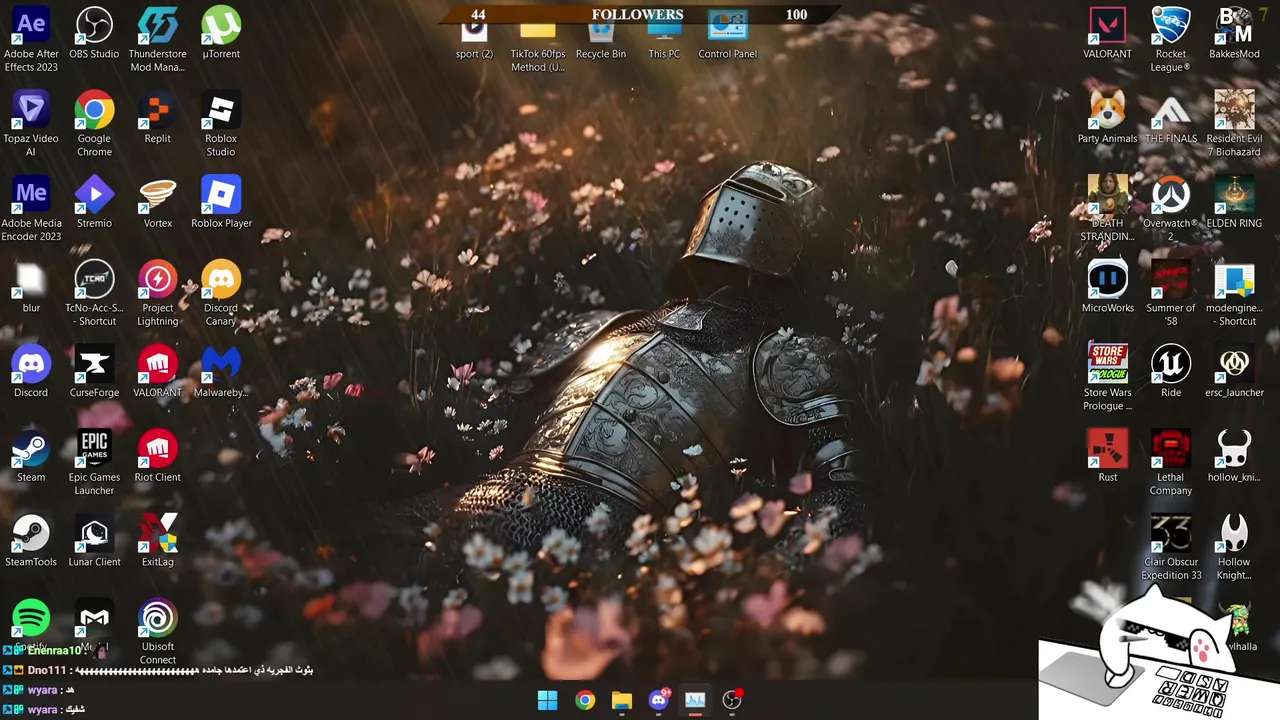Open the This PC desktop icon
This screenshot has height=720, width=1280.
pos(664,40)
